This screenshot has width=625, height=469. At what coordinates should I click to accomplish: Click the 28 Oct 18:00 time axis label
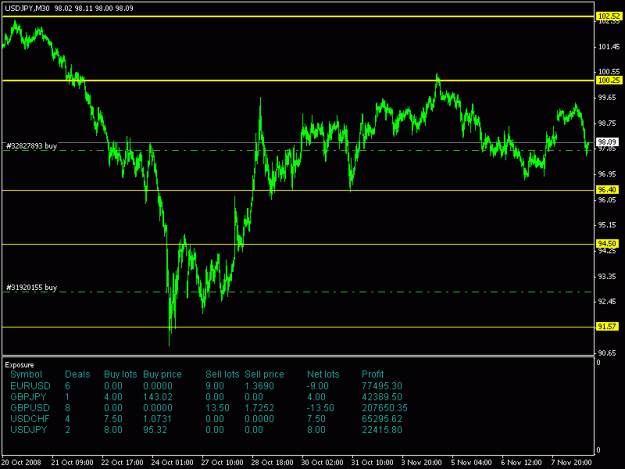pos(272,463)
